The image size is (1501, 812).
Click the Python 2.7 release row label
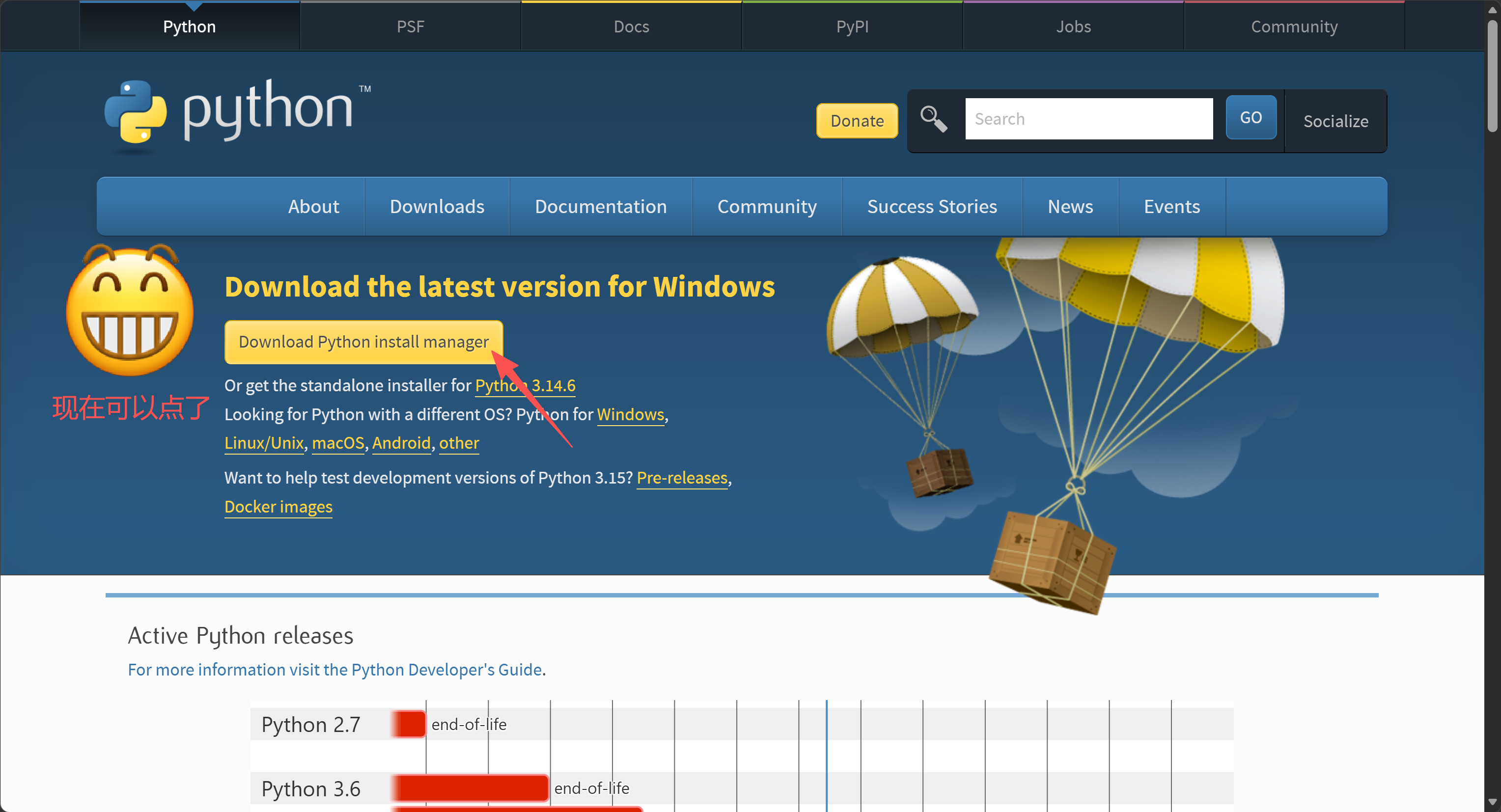point(310,725)
